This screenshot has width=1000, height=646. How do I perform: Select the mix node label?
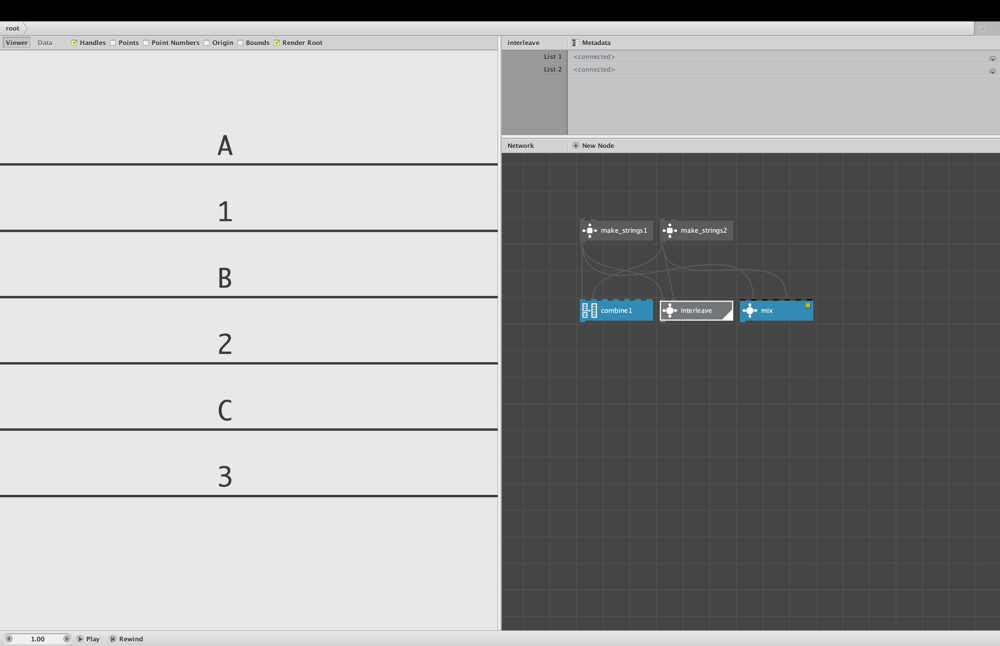(767, 311)
